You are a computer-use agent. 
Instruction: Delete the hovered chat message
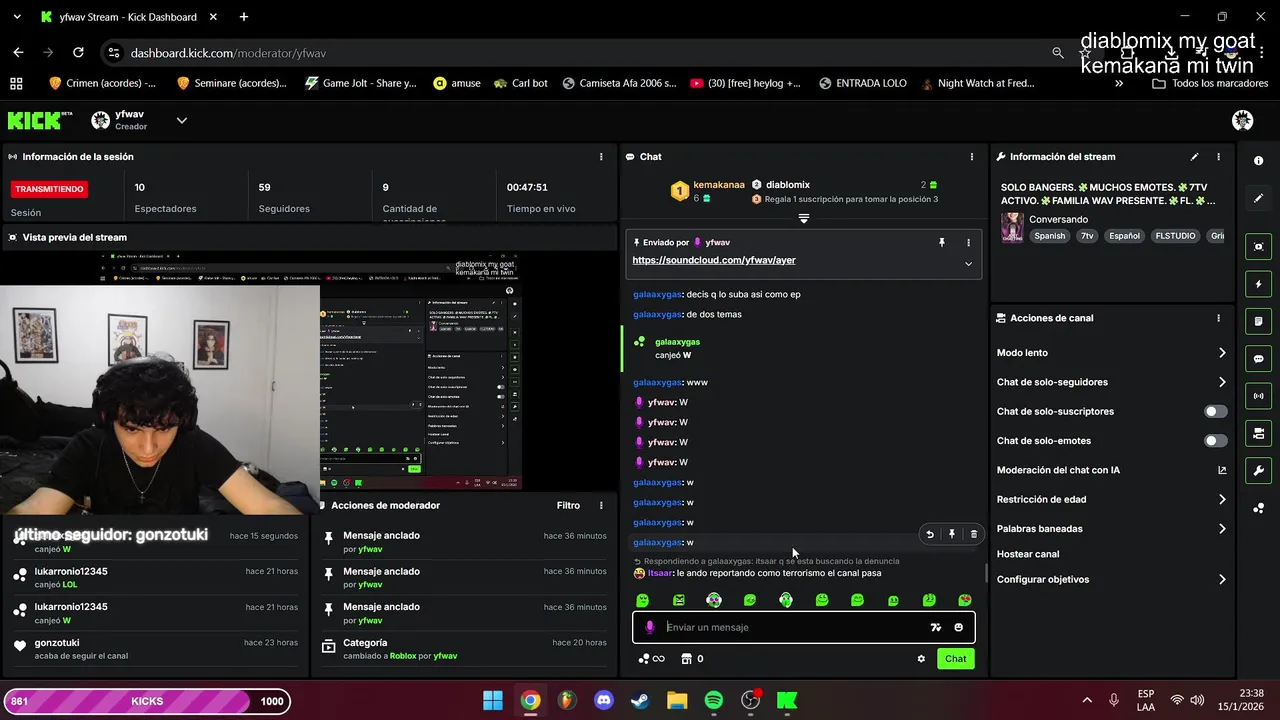click(974, 534)
